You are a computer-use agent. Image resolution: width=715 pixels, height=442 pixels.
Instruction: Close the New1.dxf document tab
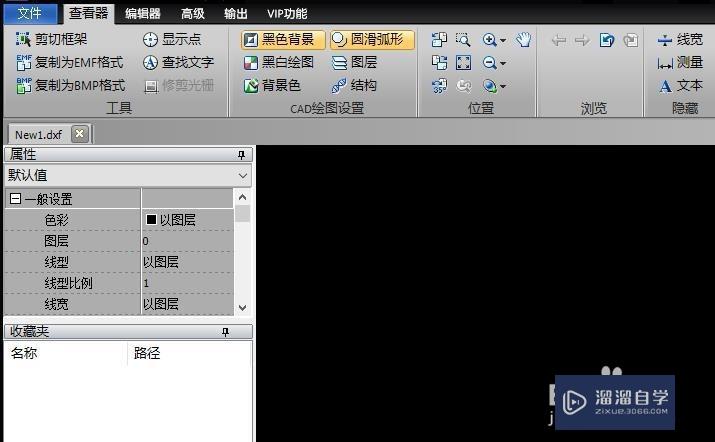pyautogui.click(x=79, y=134)
